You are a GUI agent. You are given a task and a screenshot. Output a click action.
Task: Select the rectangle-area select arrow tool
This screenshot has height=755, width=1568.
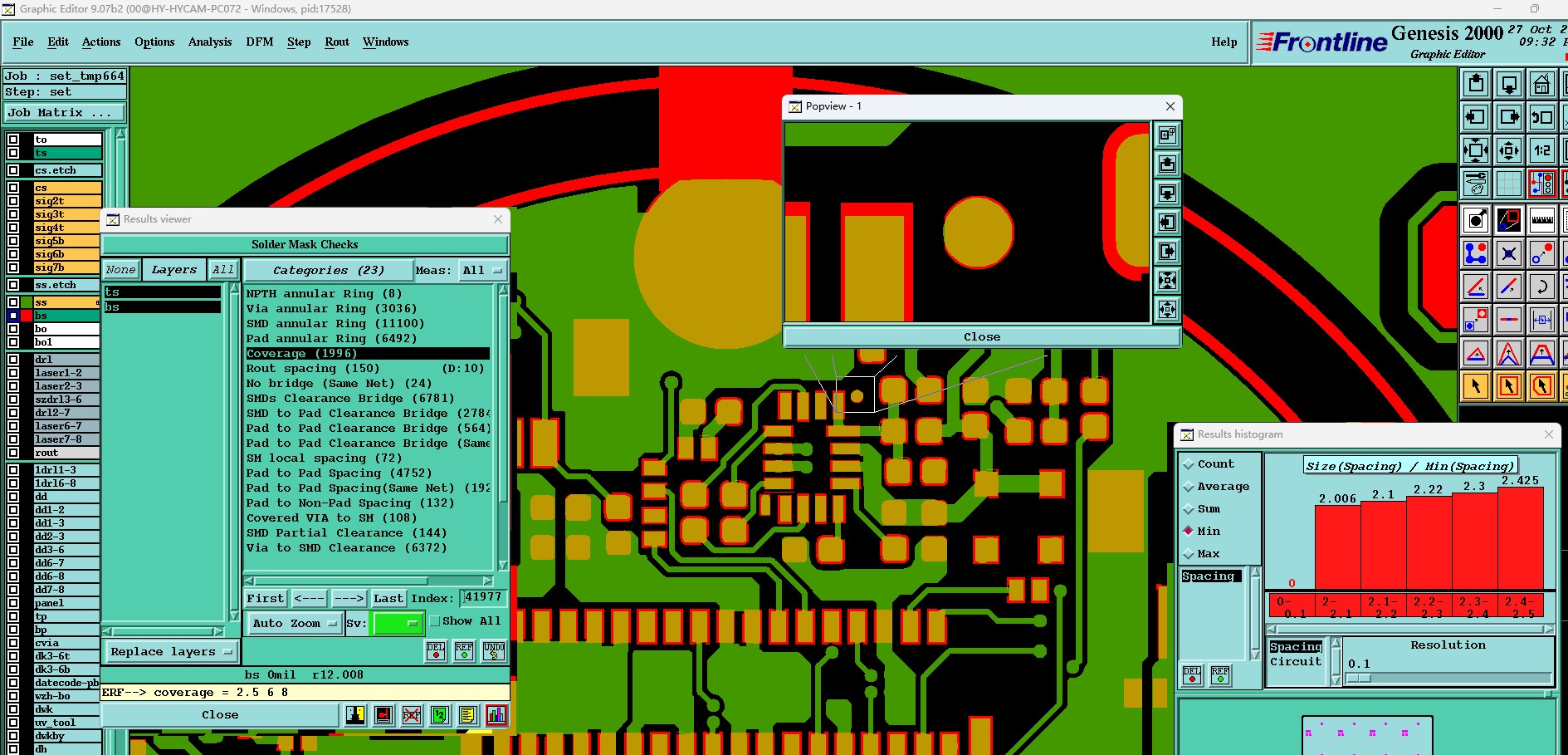click(1509, 386)
